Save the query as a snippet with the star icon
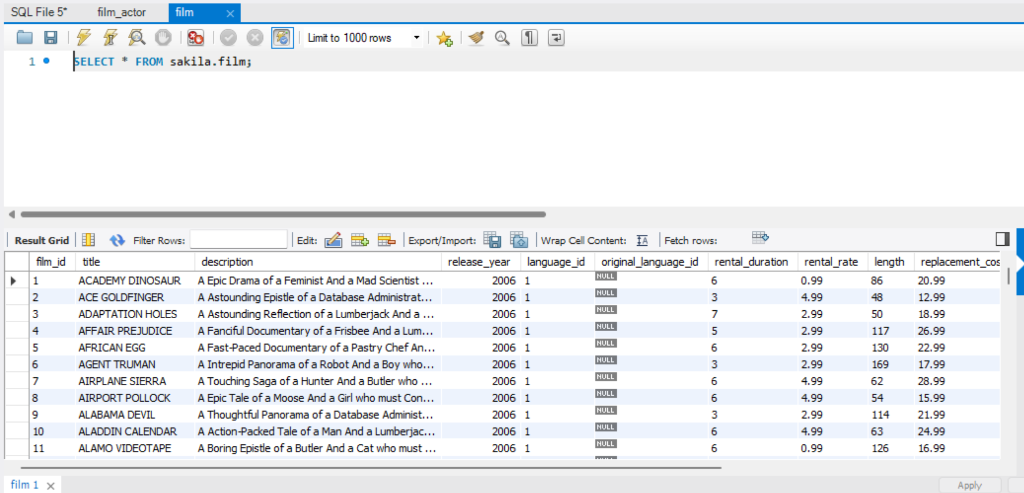This screenshot has width=1024, height=493. click(445, 39)
